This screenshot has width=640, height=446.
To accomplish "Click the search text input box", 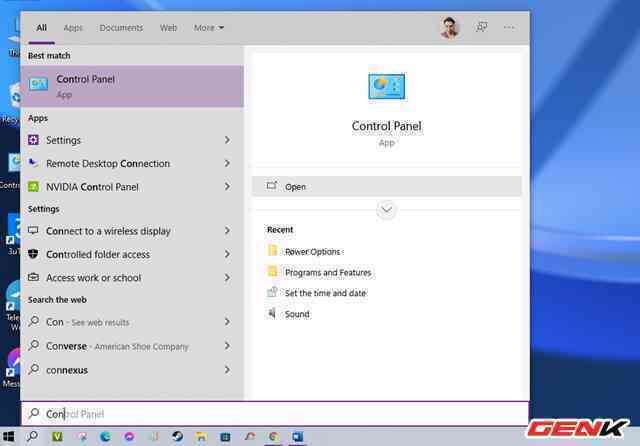I will pos(275,414).
